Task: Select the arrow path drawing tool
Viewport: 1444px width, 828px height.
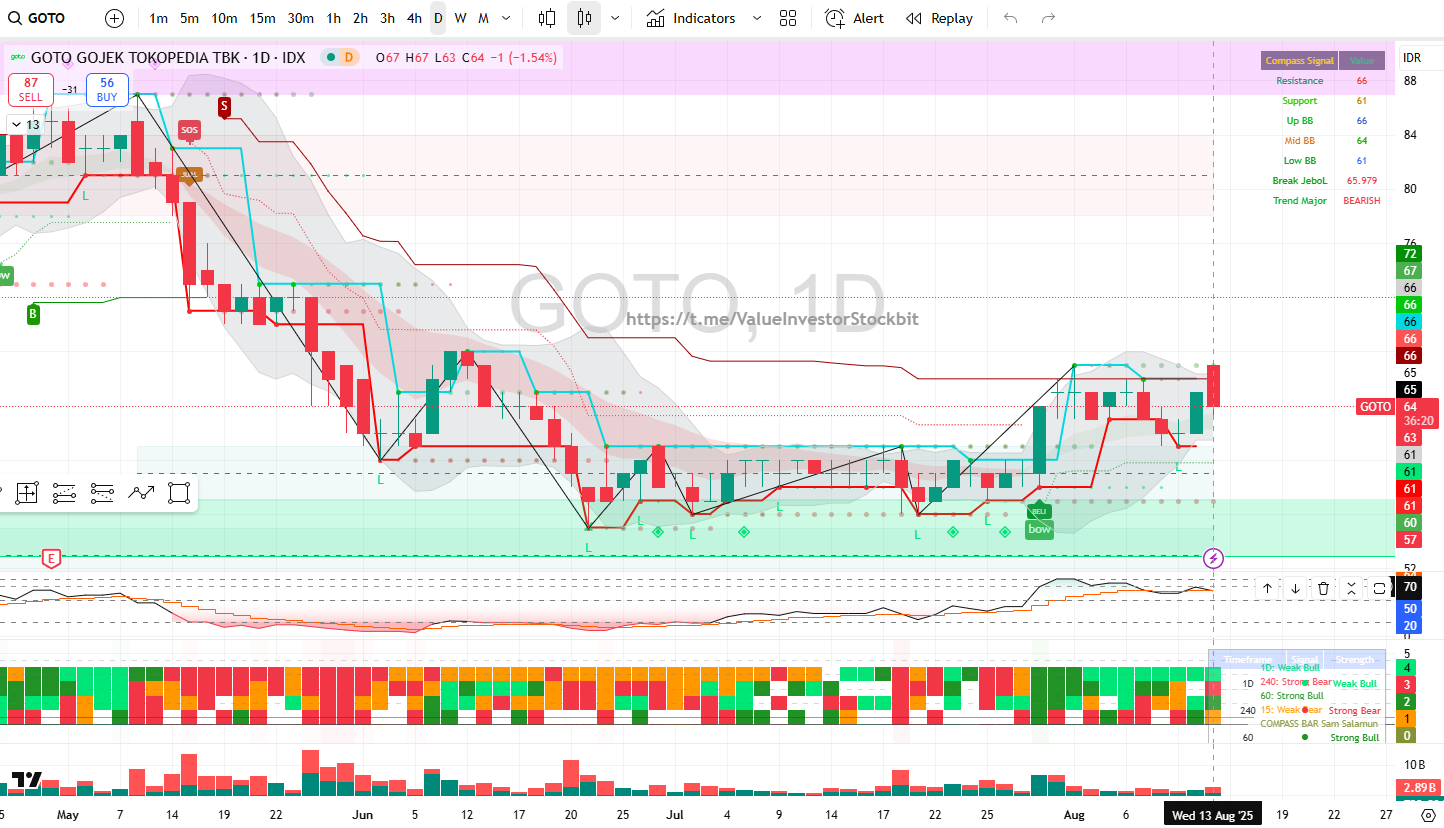Action: coord(141,492)
